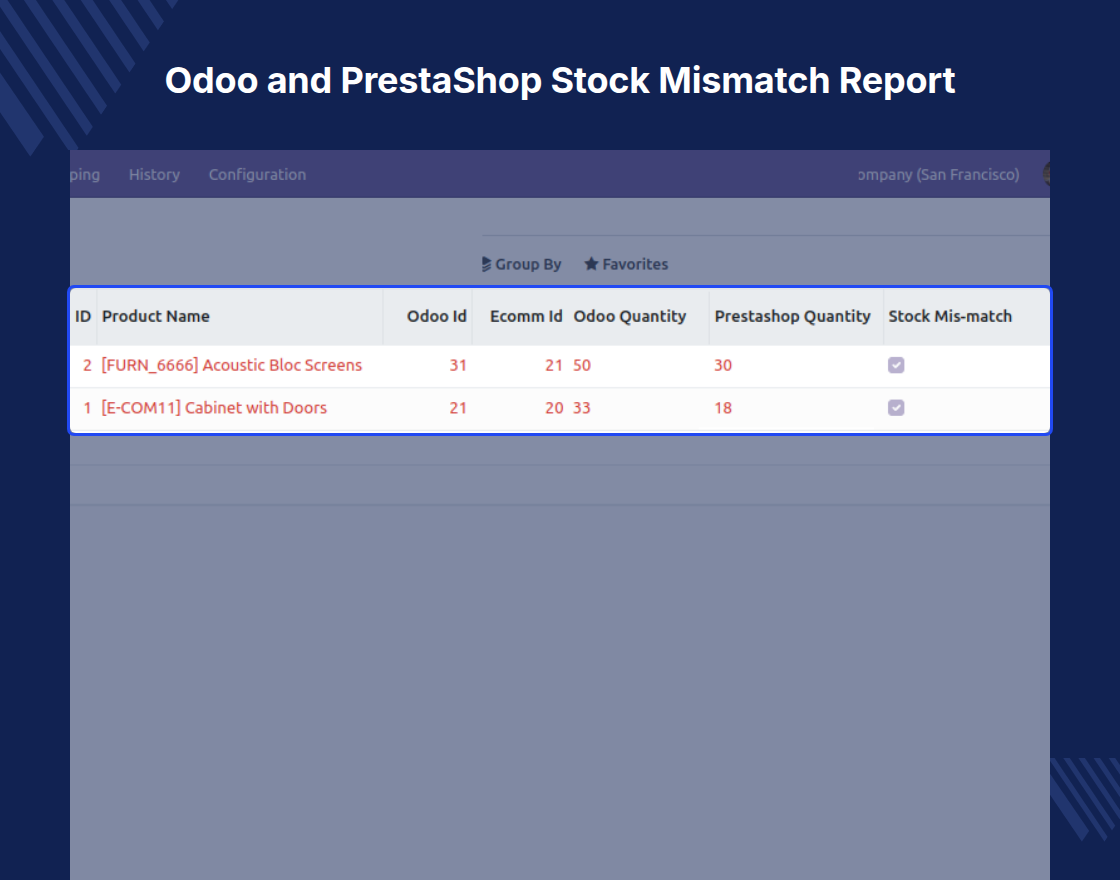Click the Group By layers icon
Screen dimensions: 1120x880
[486, 264]
